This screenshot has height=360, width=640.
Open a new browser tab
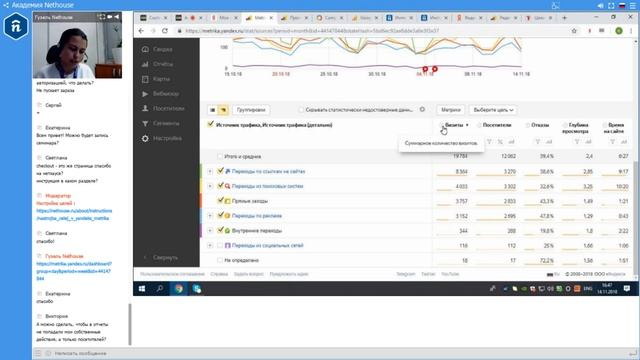[564, 18]
